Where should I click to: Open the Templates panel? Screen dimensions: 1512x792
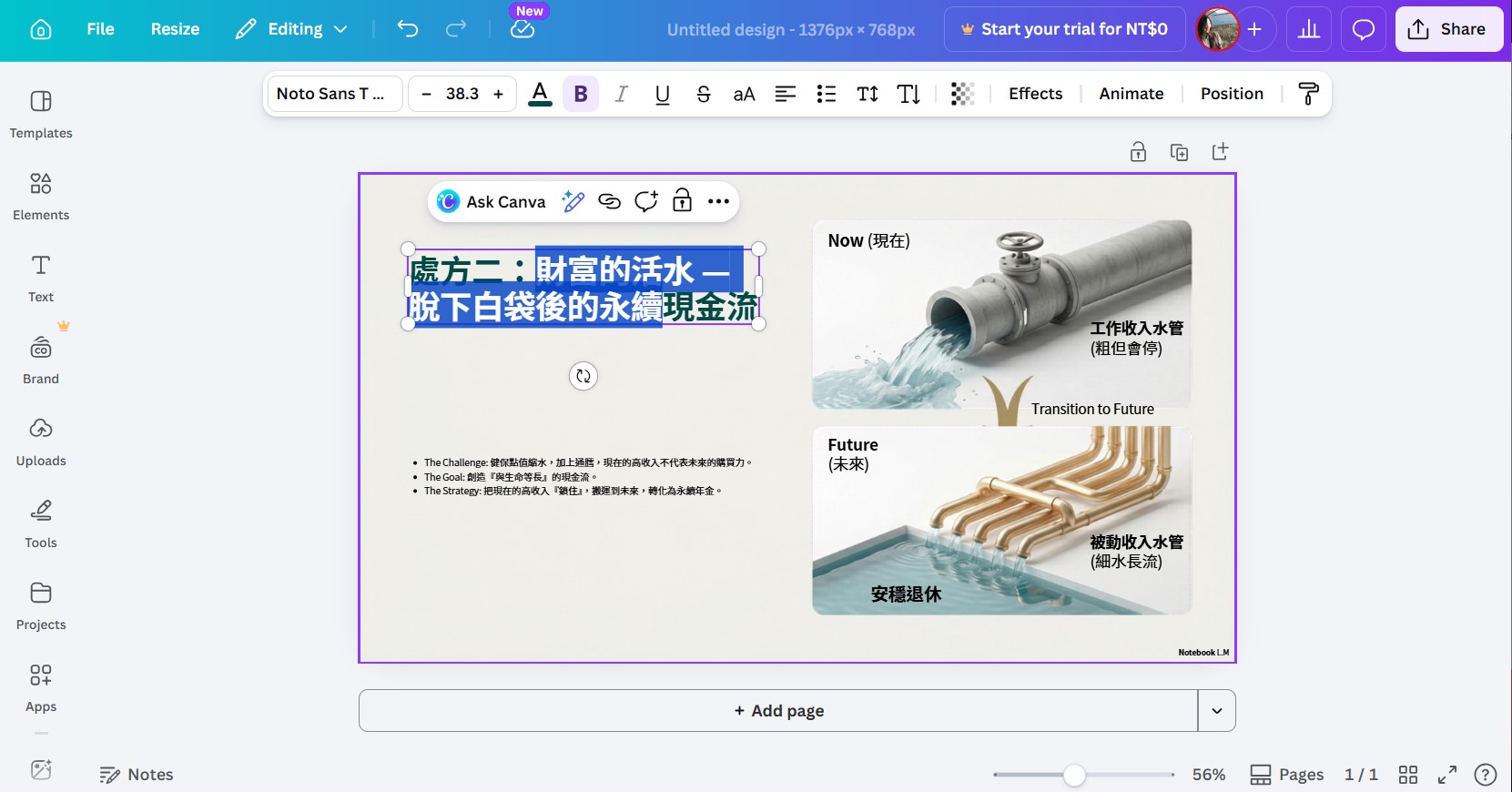click(41, 114)
